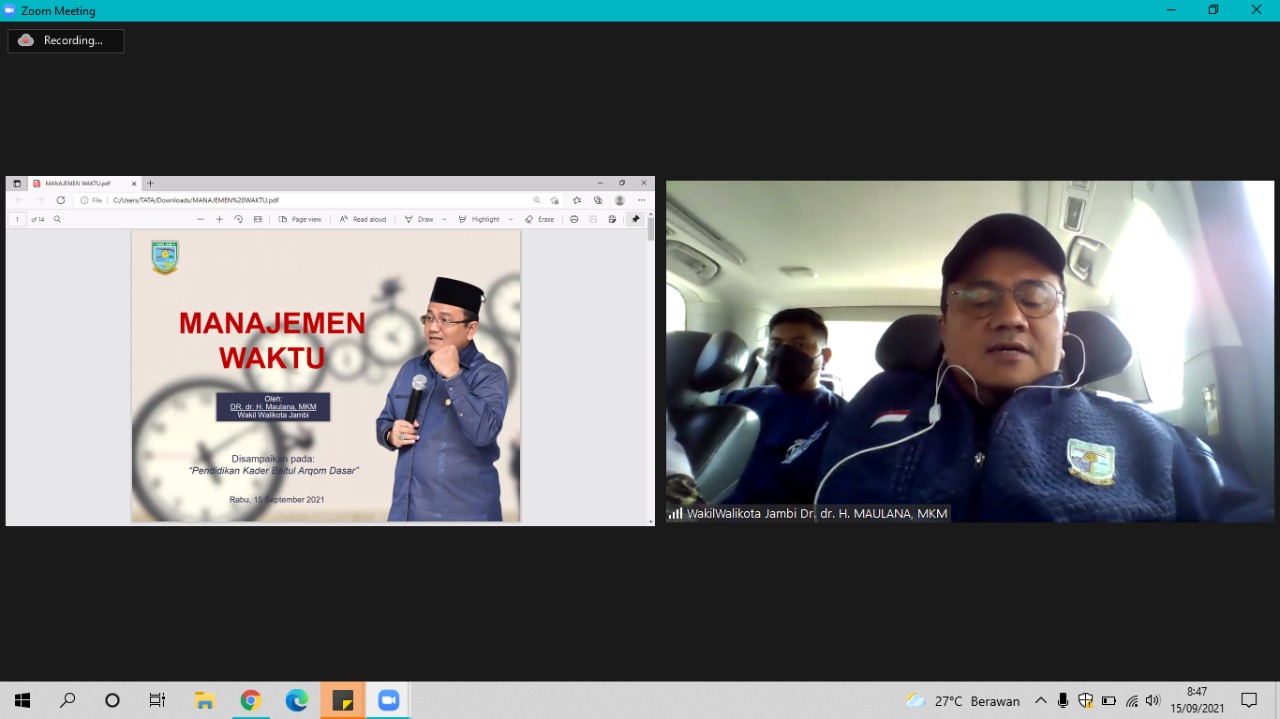Click the Read aloud button in PDF toolbar

(362, 219)
